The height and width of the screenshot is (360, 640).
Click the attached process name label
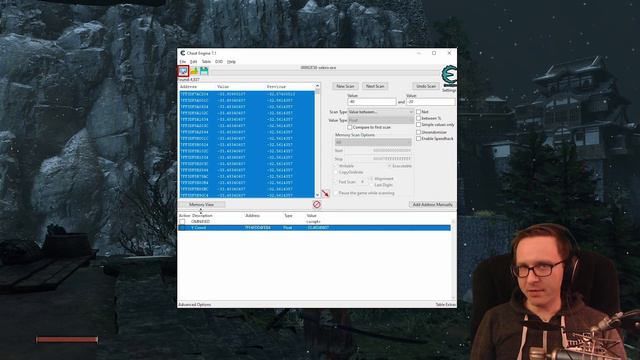coord(318,67)
